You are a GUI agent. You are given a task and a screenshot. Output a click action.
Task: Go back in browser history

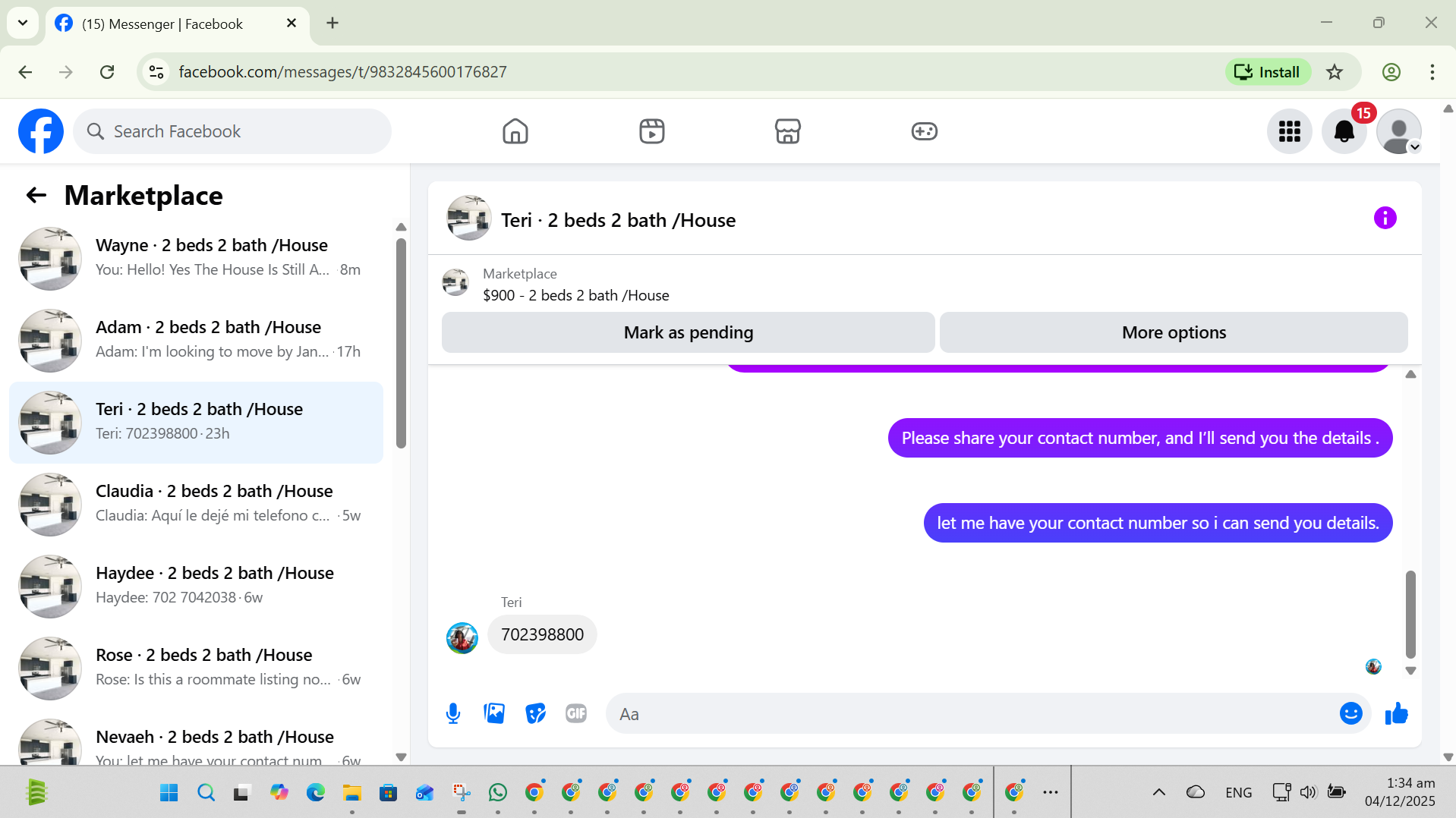point(25,72)
